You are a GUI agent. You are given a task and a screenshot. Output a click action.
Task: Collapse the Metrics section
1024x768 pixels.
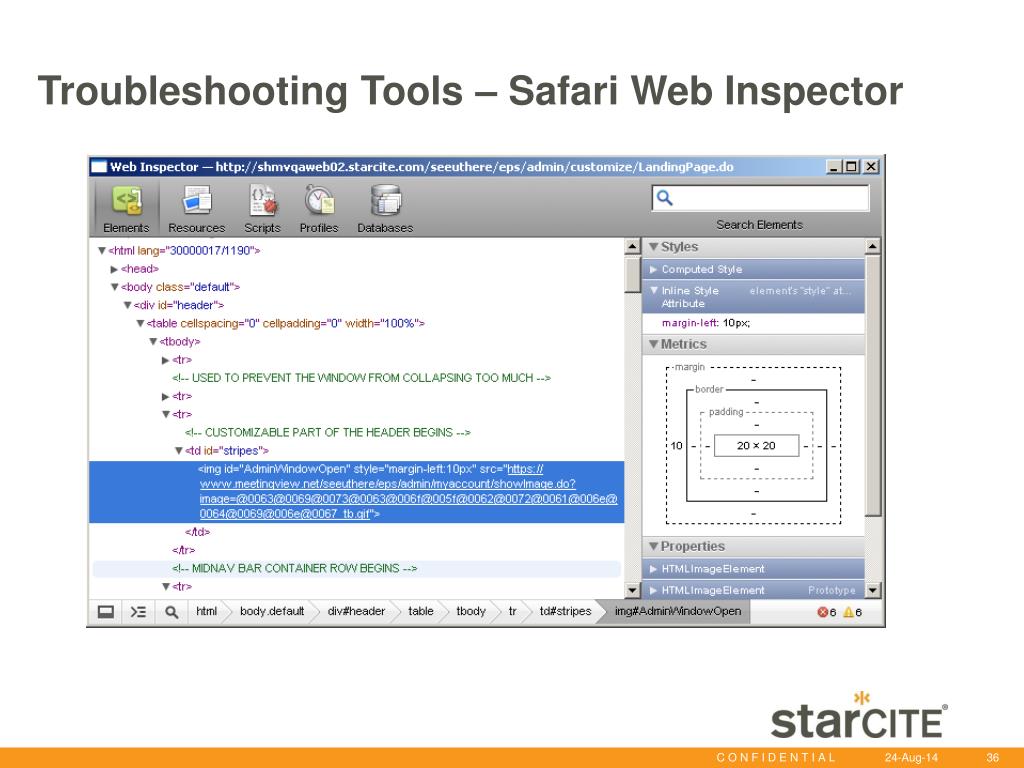[654, 344]
